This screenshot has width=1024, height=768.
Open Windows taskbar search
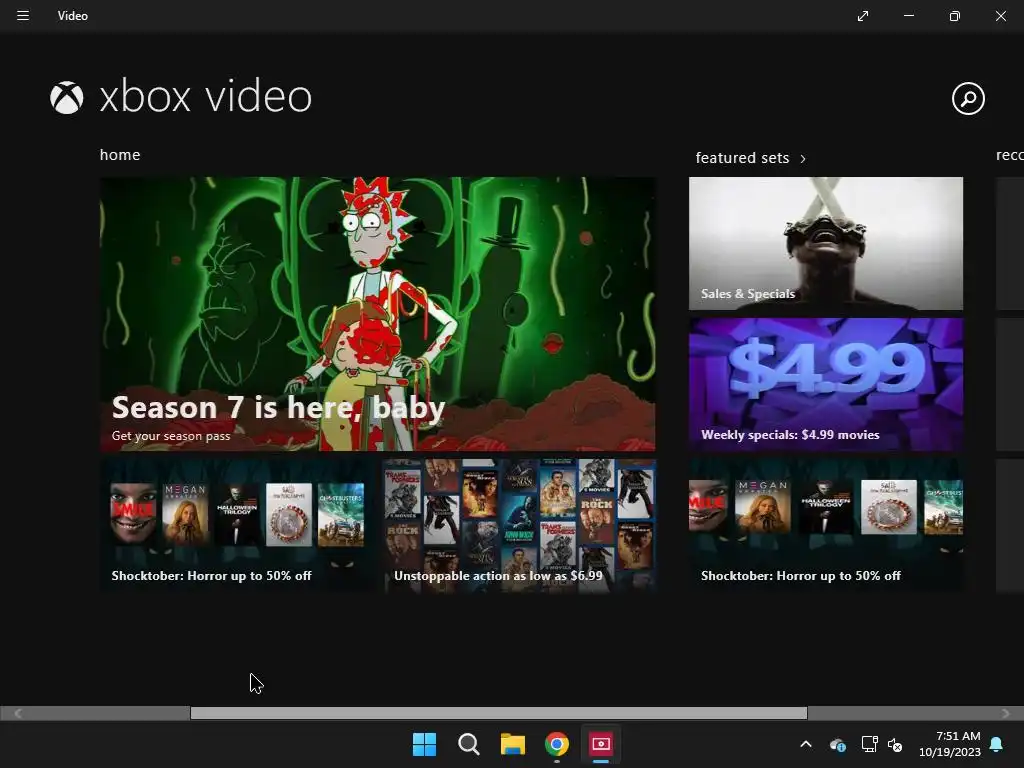[468, 744]
